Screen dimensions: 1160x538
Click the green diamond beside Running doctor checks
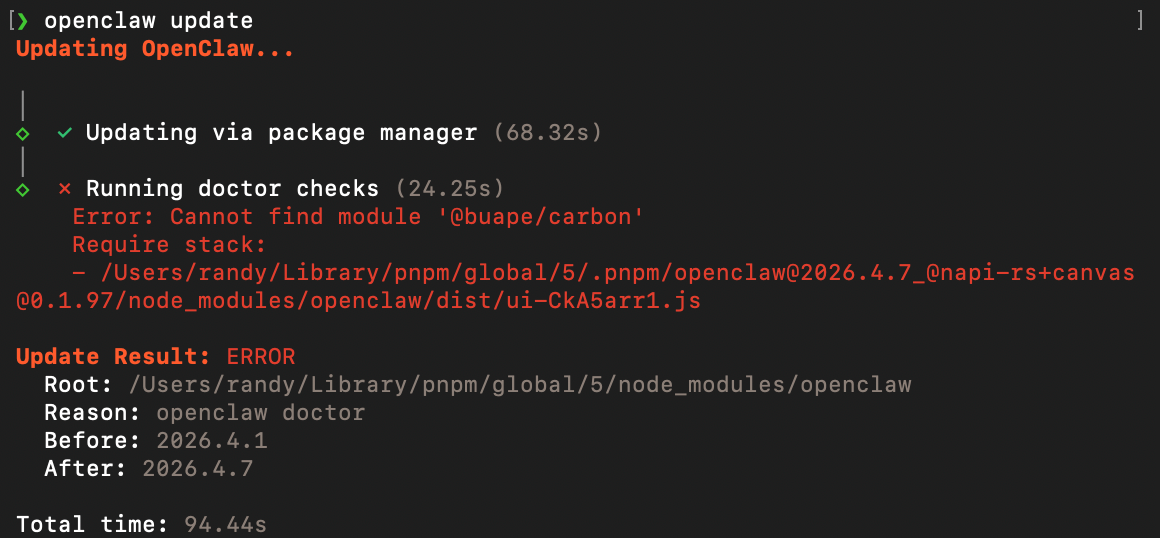[23, 189]
